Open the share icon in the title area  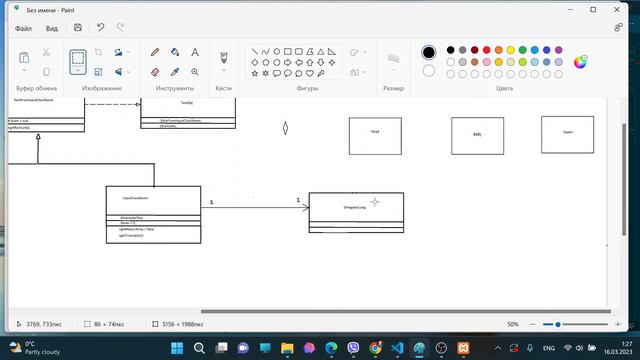coord(618,27)
